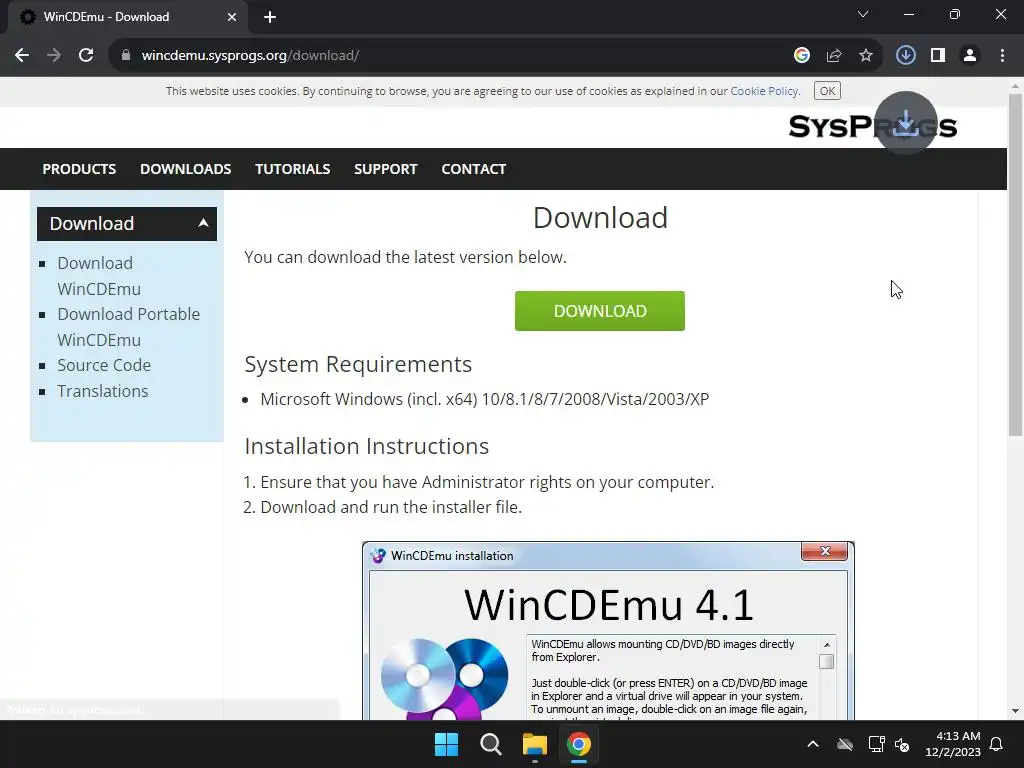Open the tab search chevron
Viewport: 1024px width, 768px height.
pyautogui.click(x=863, y=14)
